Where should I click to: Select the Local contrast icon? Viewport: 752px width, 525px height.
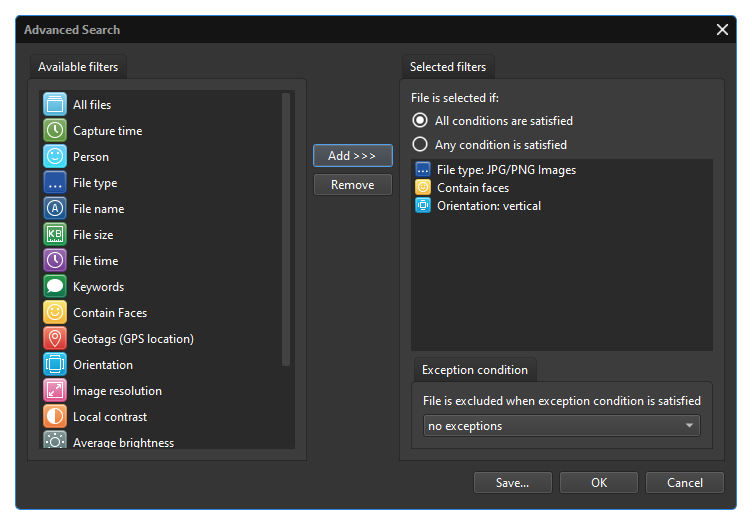pyautogui.click(x=55, y=417)
